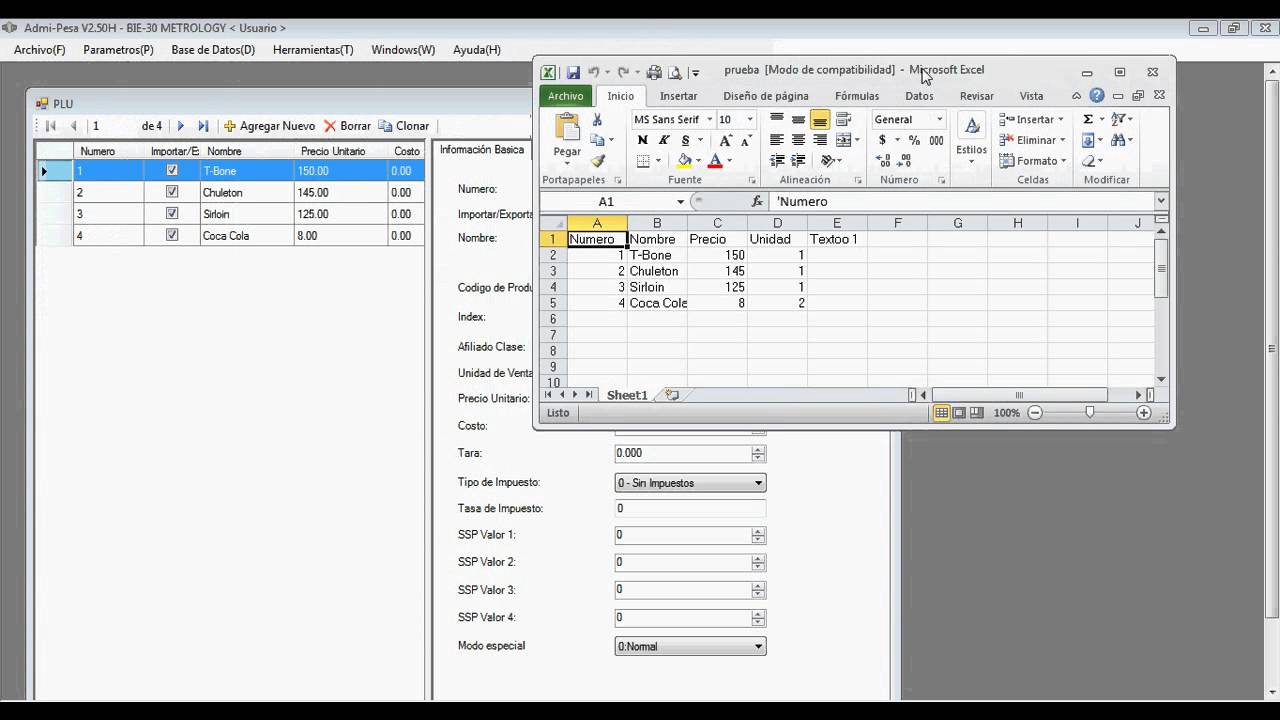This screenshot has width=1280, height=720.
Task: Click the Format Painter brush in Excel
Action: click(598, 161)
